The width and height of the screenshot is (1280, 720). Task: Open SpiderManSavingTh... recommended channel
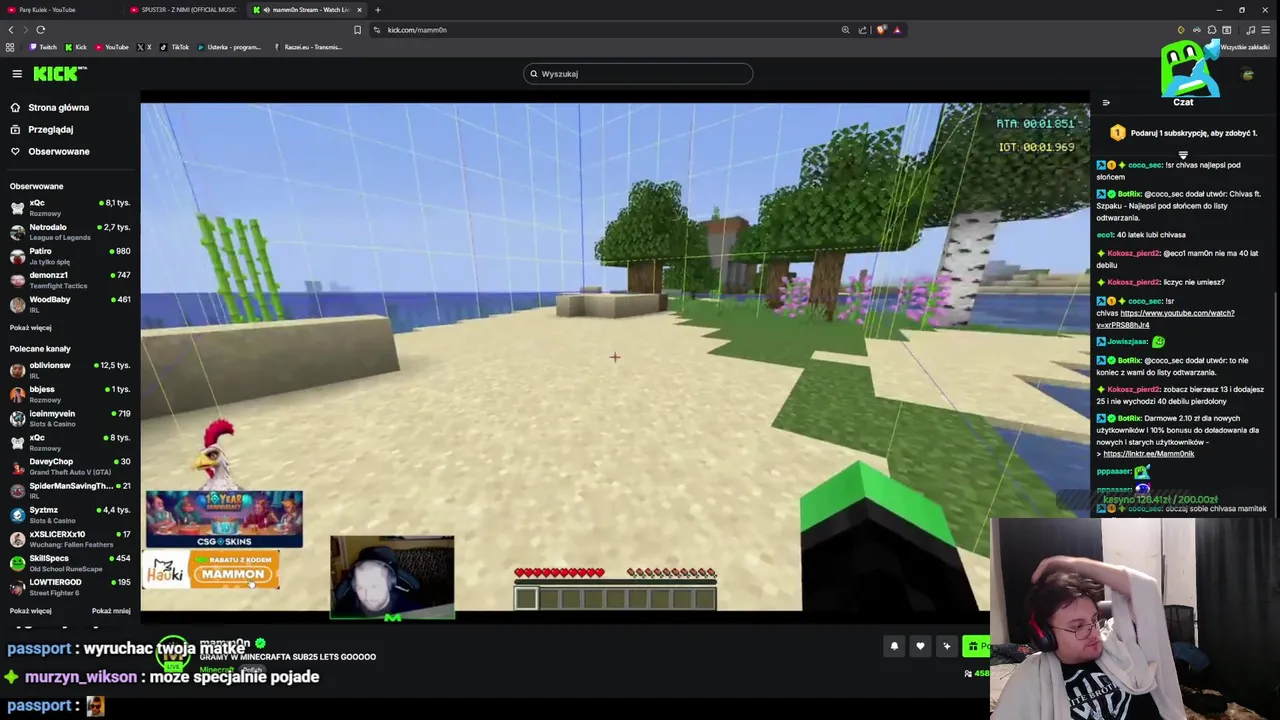(70, 490)
